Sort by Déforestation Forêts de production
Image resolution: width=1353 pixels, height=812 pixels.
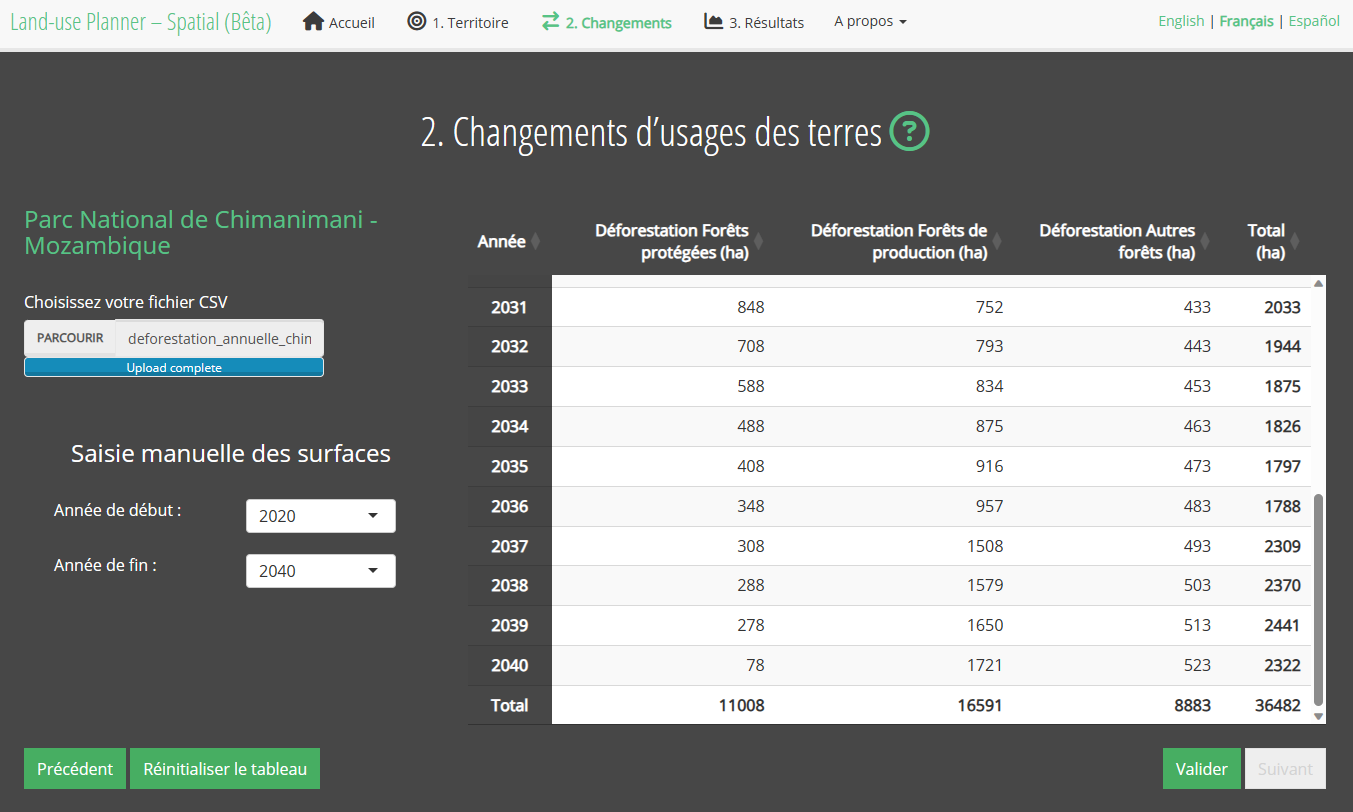click(x=997, y=242)
